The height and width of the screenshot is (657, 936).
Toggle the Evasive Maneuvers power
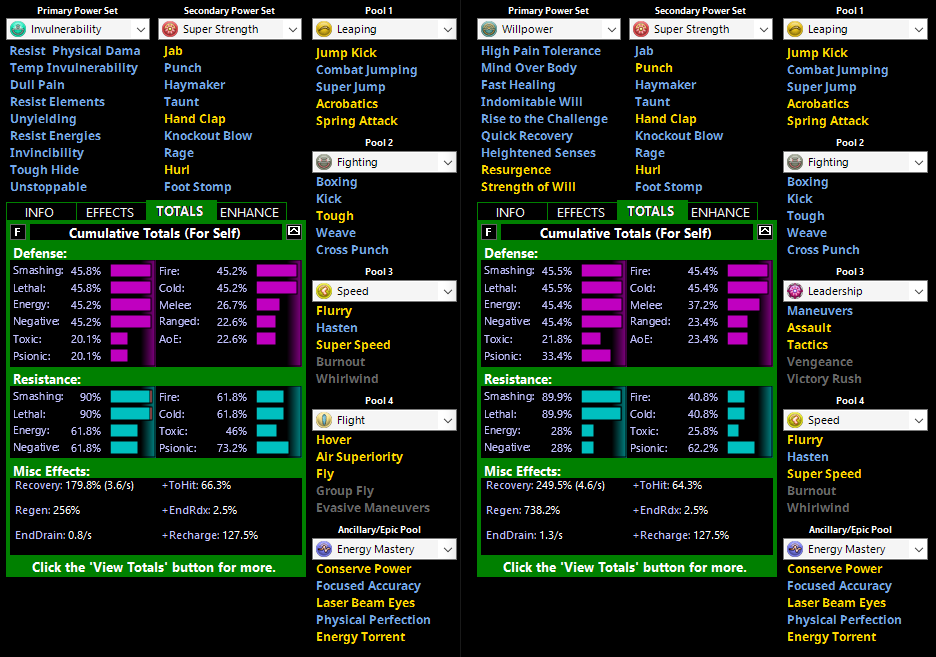(x=372, y=508)
